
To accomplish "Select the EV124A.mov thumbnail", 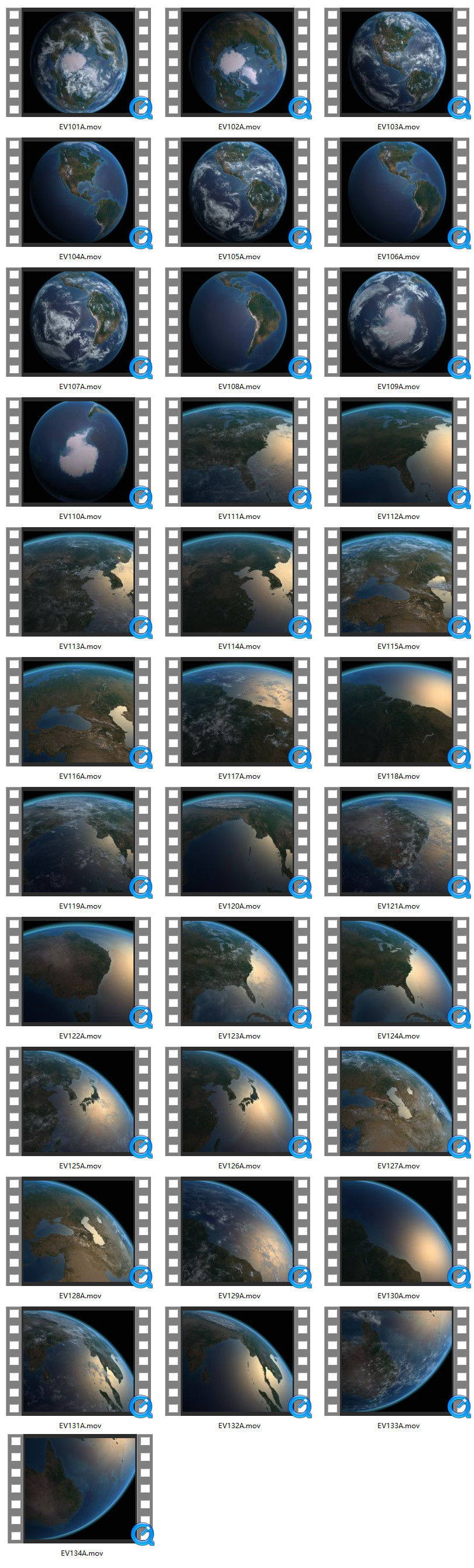I will click(x=397, y=971).
